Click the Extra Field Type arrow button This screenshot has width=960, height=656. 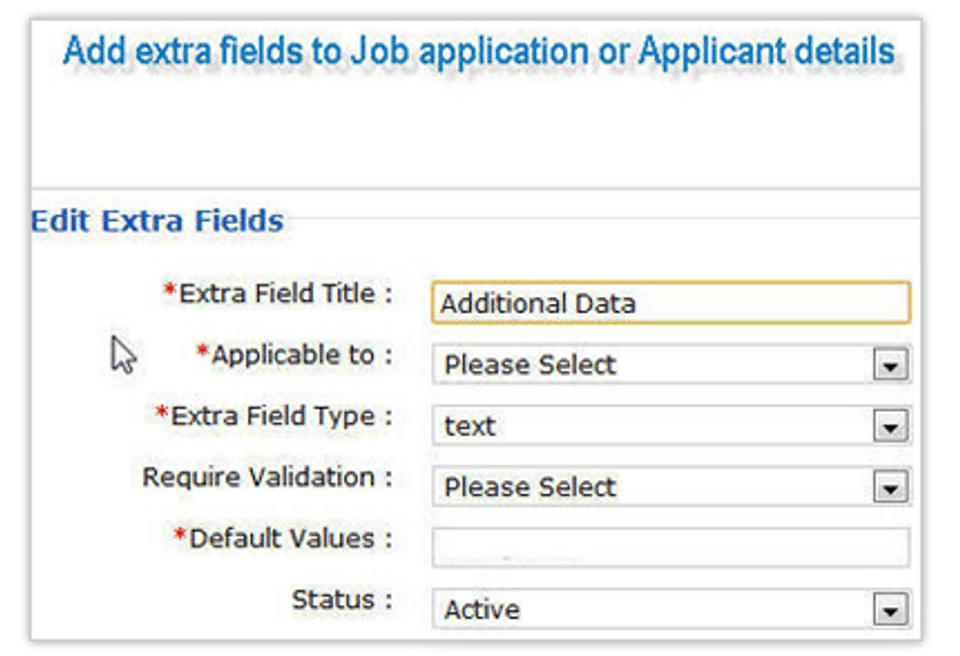click(x=889, y=427)
